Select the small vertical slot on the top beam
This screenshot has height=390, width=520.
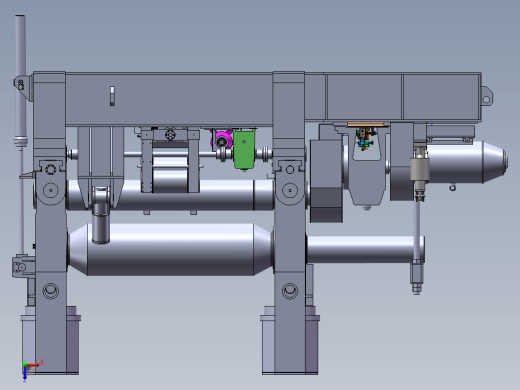click(112, 96)
